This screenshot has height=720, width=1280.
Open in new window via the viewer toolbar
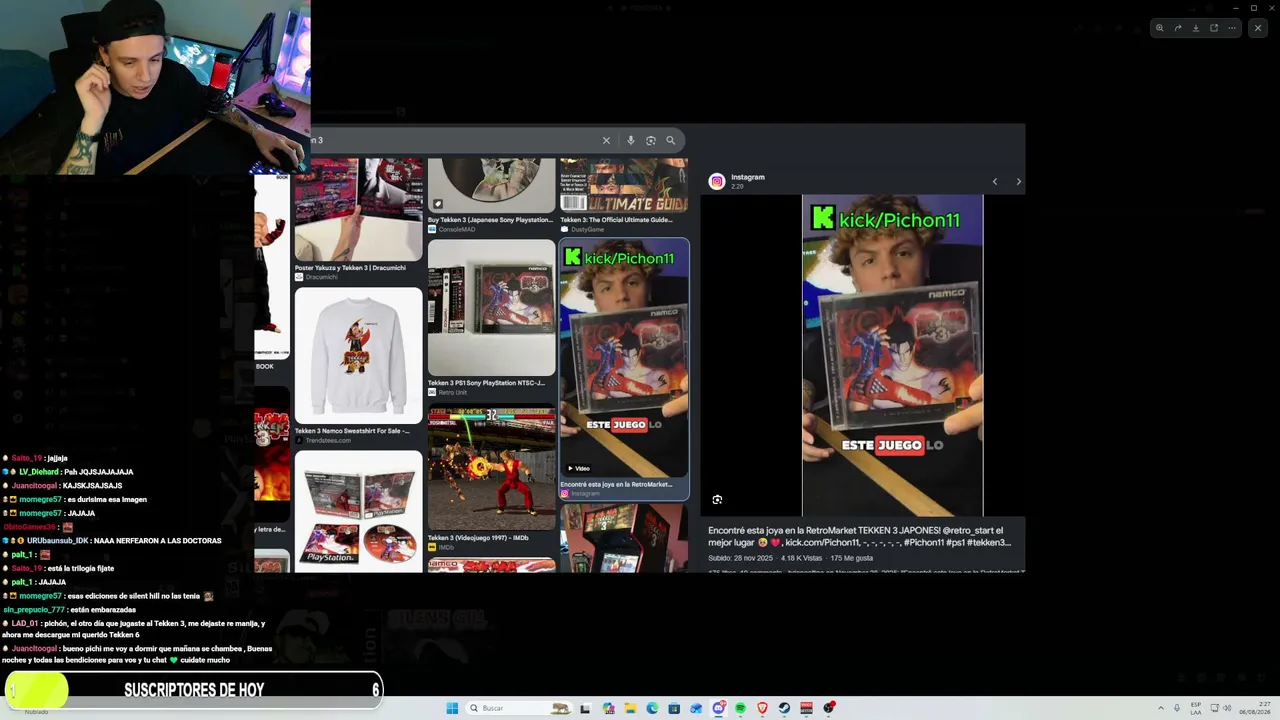coord(1214,28)
